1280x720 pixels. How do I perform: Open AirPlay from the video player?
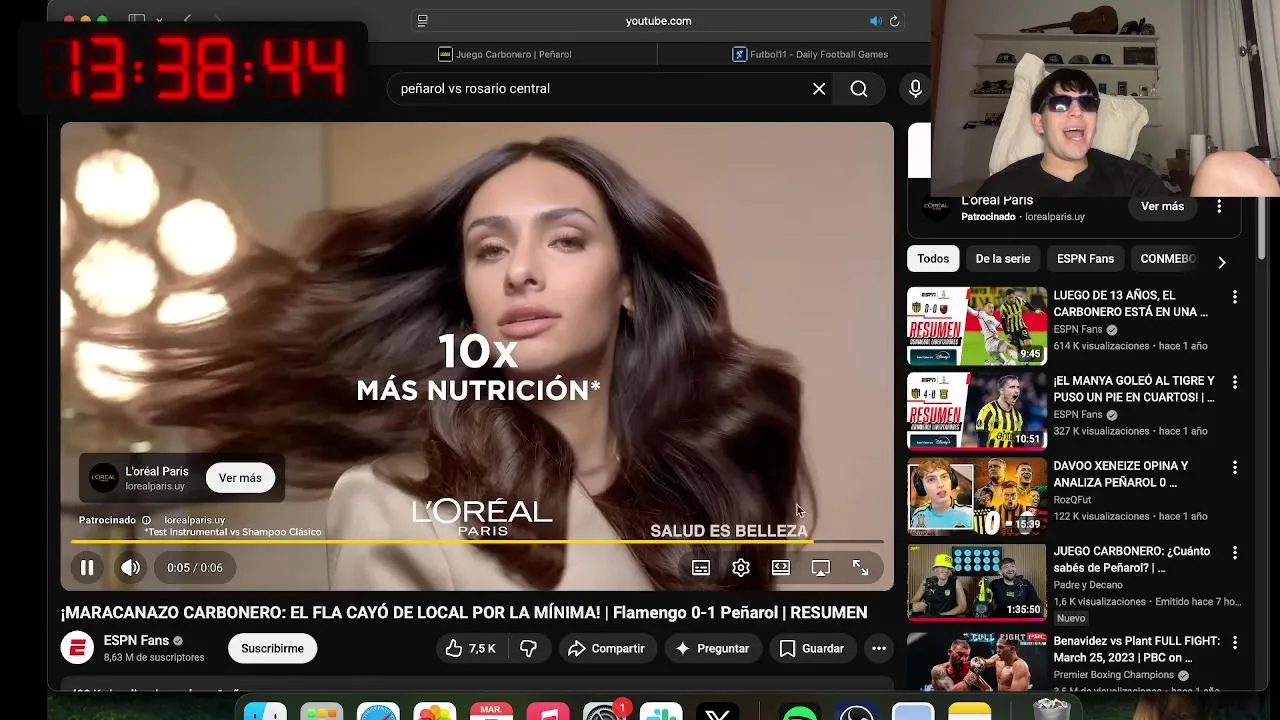[x=821, y=568]
